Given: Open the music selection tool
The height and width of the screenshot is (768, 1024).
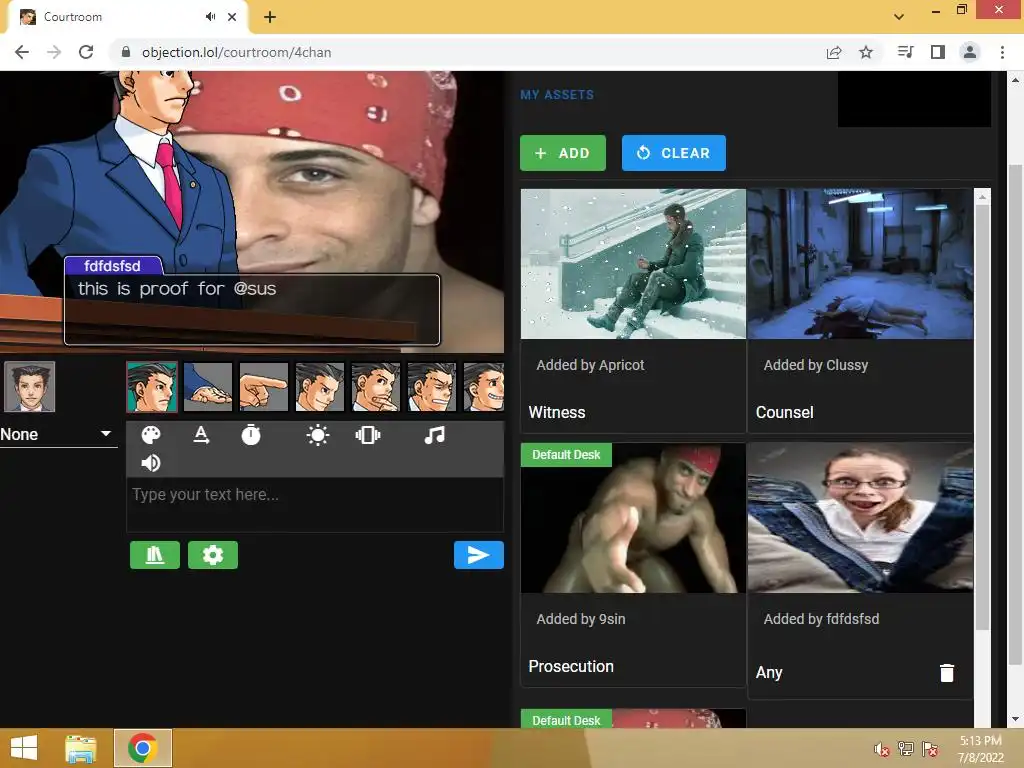Looking at the screenshot, I should click(434, 435).
